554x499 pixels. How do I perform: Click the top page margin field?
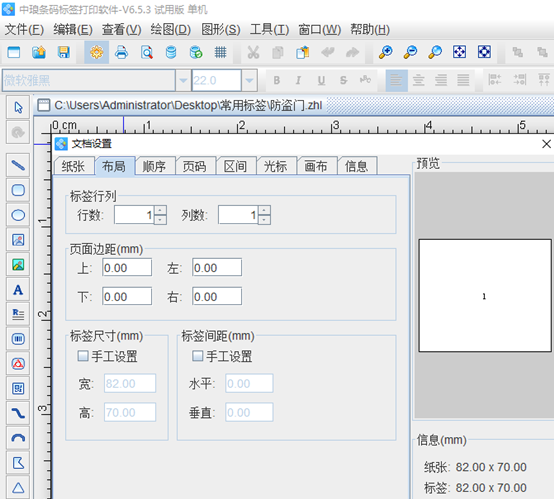click(127, 268)
